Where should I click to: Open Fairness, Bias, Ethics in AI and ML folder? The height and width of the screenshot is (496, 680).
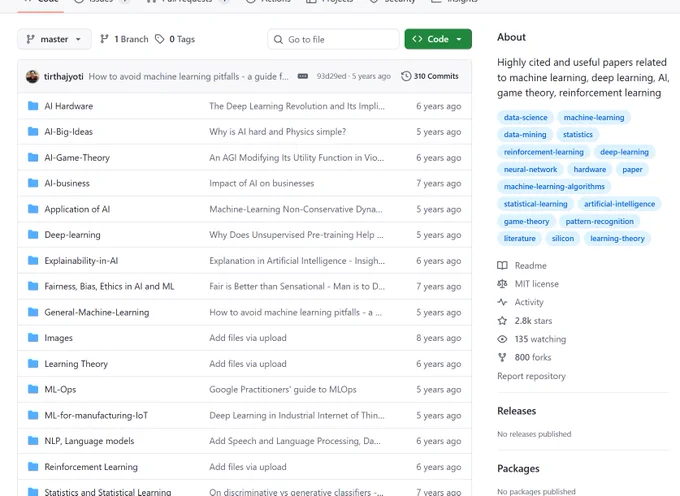[x=109, y=287]
